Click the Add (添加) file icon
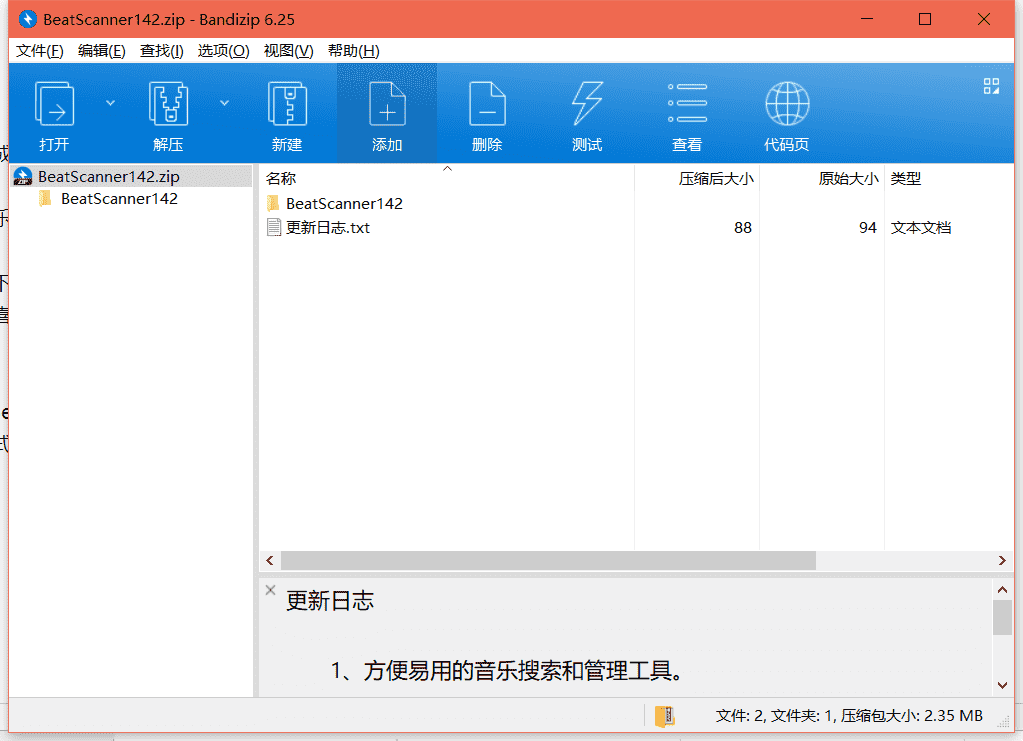Screen dimensions: 1023x741 (387, 103)
